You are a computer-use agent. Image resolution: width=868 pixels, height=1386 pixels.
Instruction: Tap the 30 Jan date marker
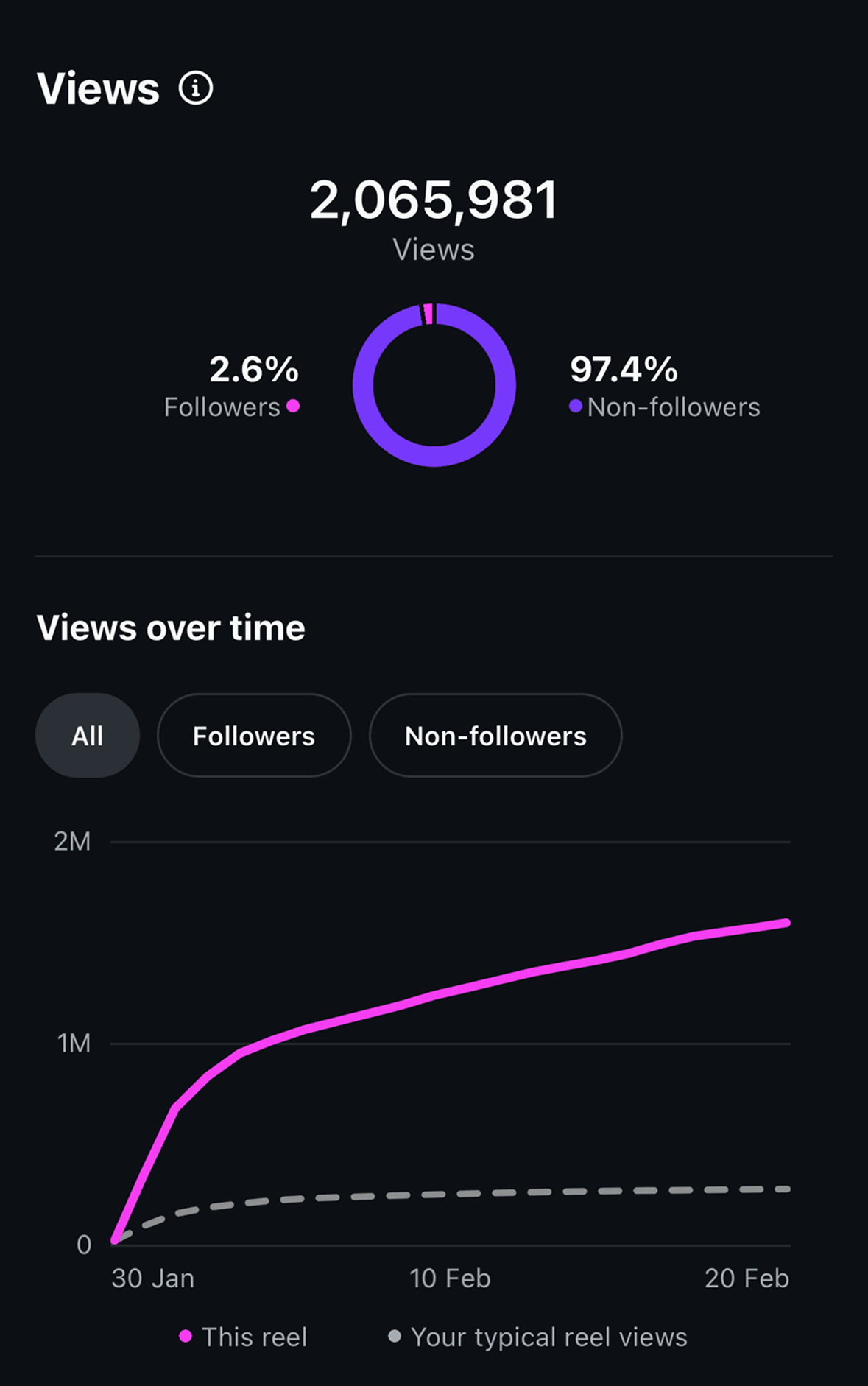click(x=153, y=1278)
